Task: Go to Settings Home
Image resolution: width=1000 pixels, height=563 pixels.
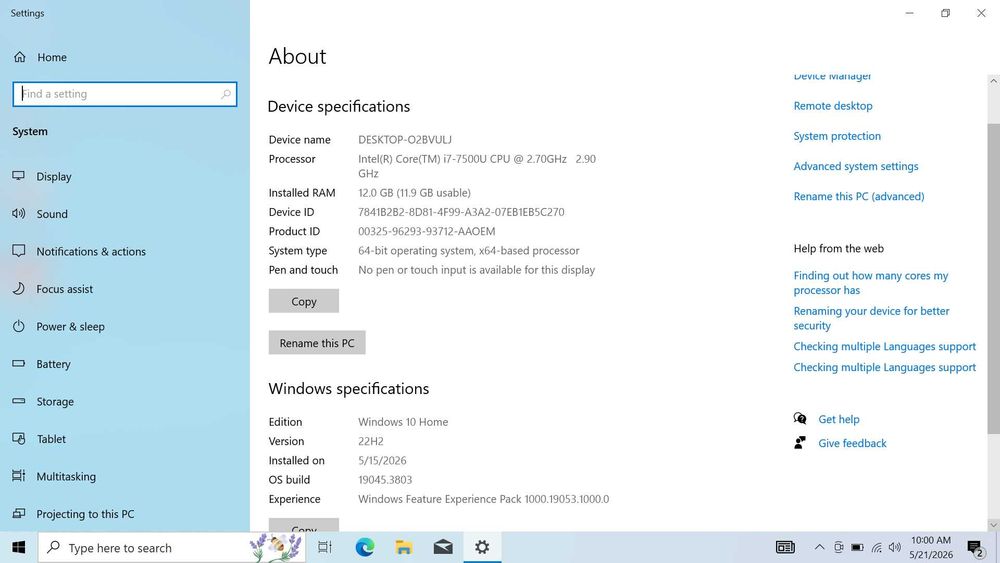Action: pos(40,57)
